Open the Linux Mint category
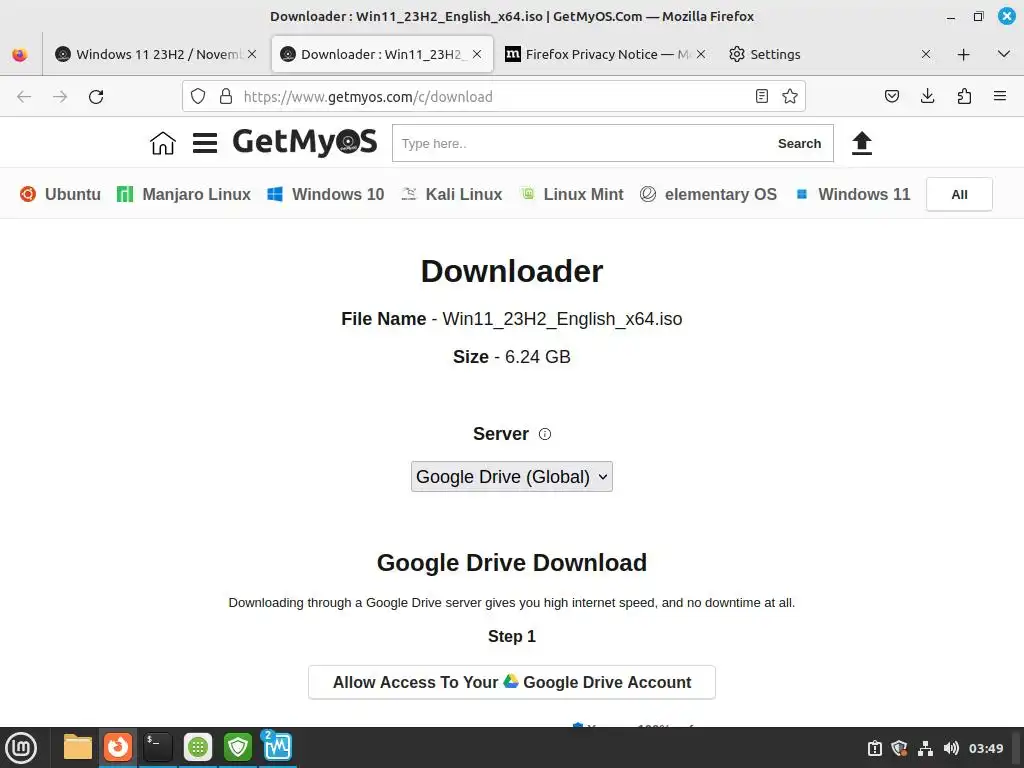The width and height of the screenshot is (1024, 768). click(571, 194)
